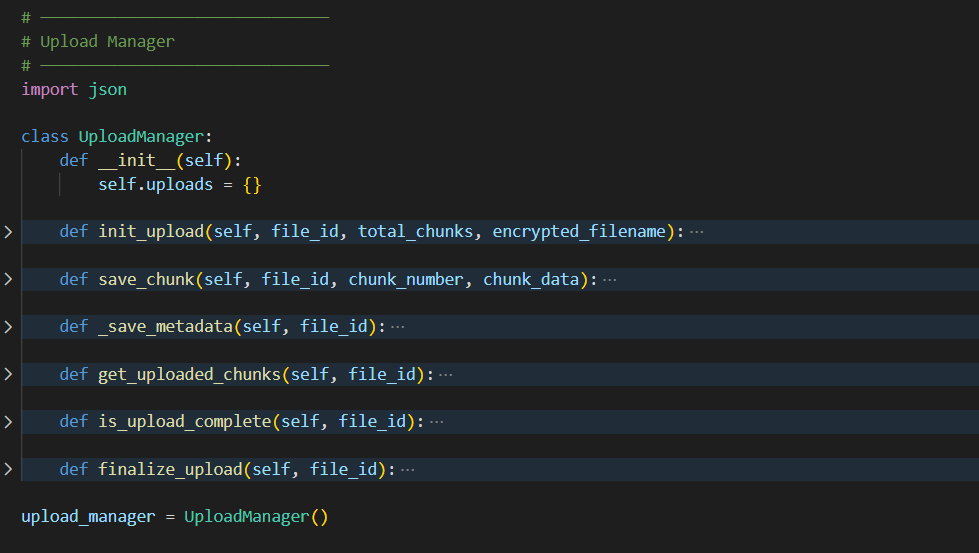This screenshot has height=553, width=979.
Task: Click the 'json' module name
Action: point(107,89)
